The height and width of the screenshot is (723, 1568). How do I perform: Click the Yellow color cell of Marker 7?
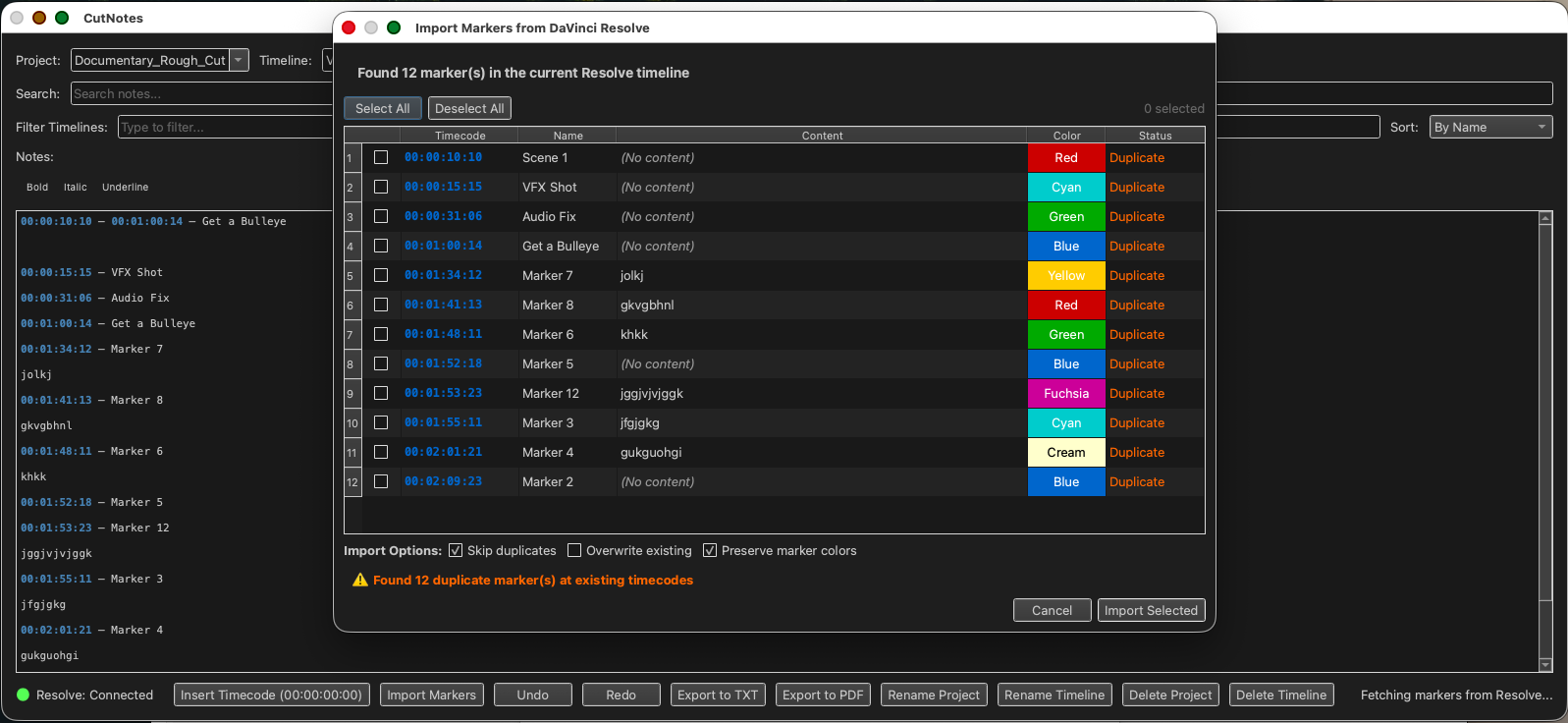(x=1066, y=275)
